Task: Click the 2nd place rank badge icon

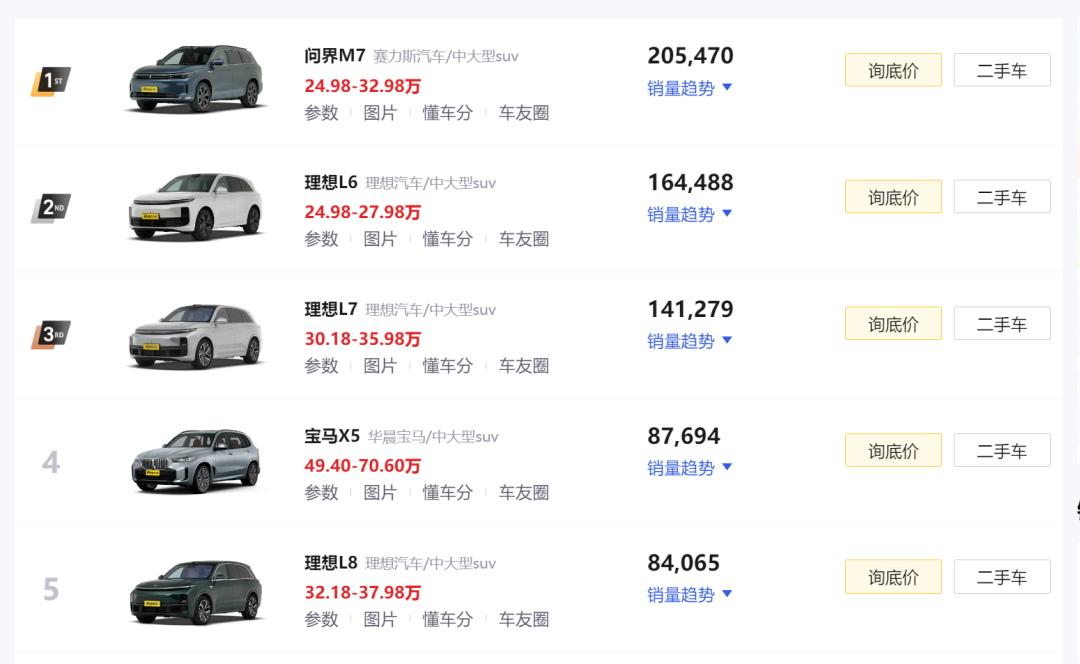Action: (51, 208)
